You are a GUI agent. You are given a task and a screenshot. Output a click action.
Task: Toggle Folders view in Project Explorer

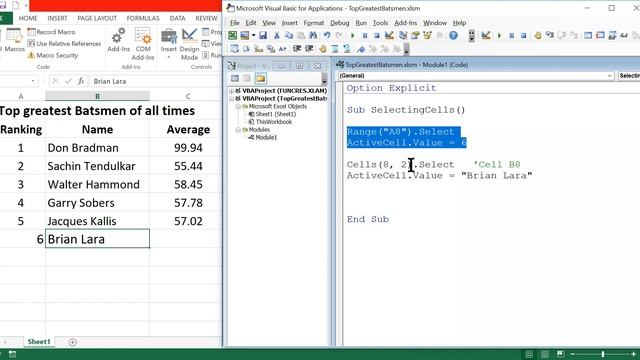(260, 78)
